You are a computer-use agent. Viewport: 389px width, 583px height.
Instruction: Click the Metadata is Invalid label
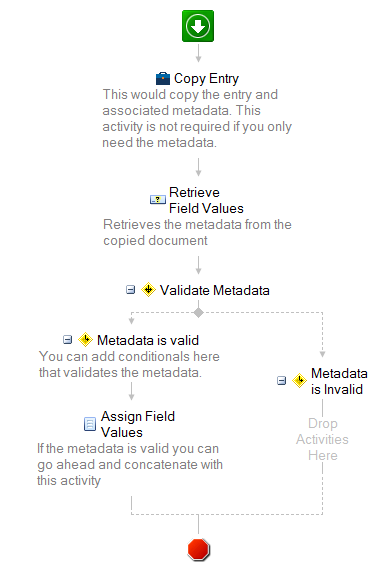pos(339,381)
